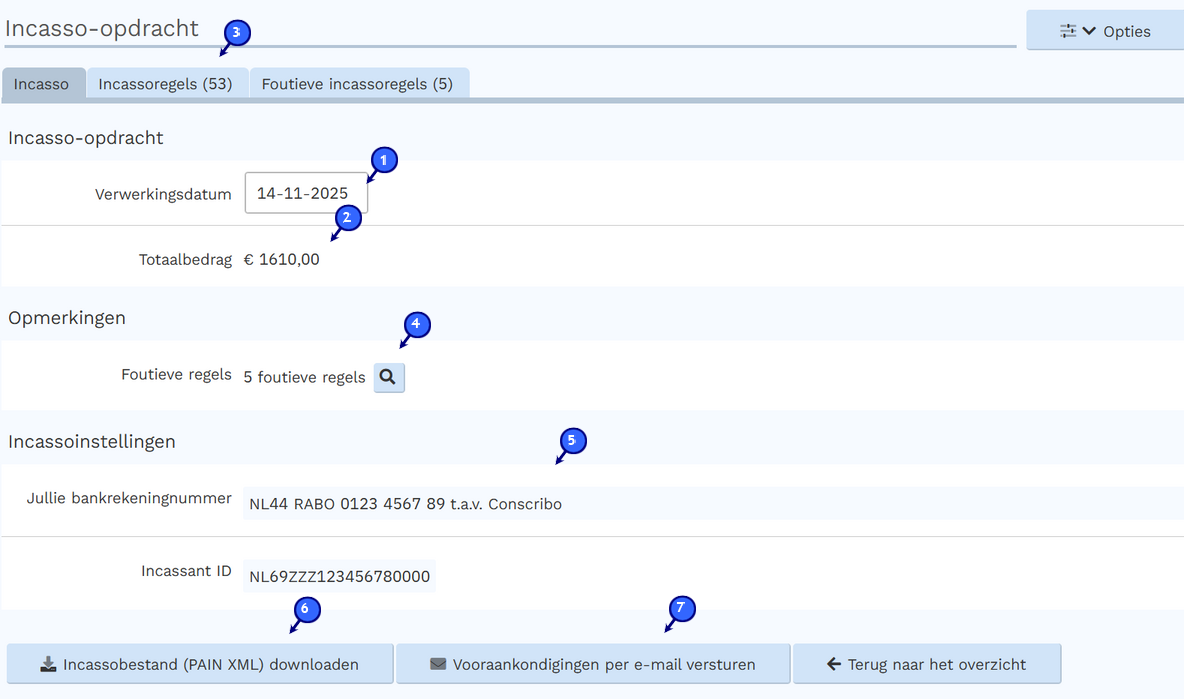The width and height of the screenshot is (1184, 699).
Task: Click the blue marker numbered 5
Action: 571,441
